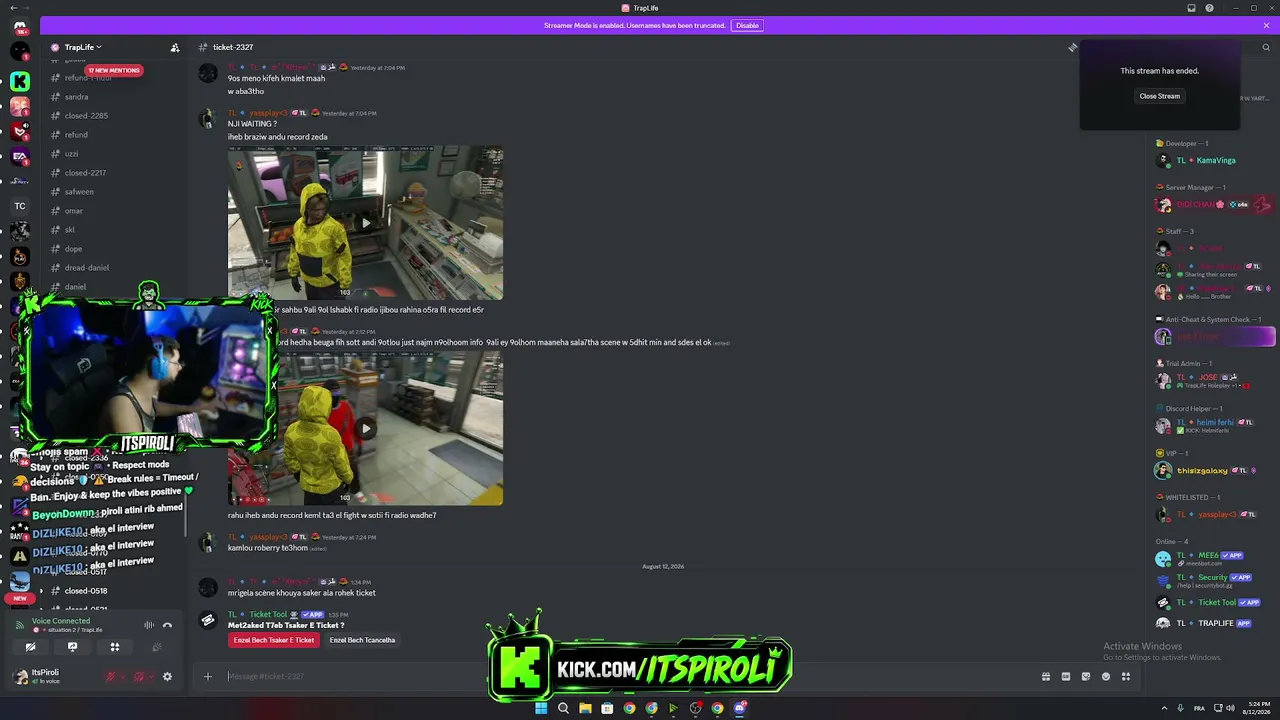Open File Explorer from taskbar
Image resolution: width=1280 pixels, height=720 pixels.
[585, 708]
